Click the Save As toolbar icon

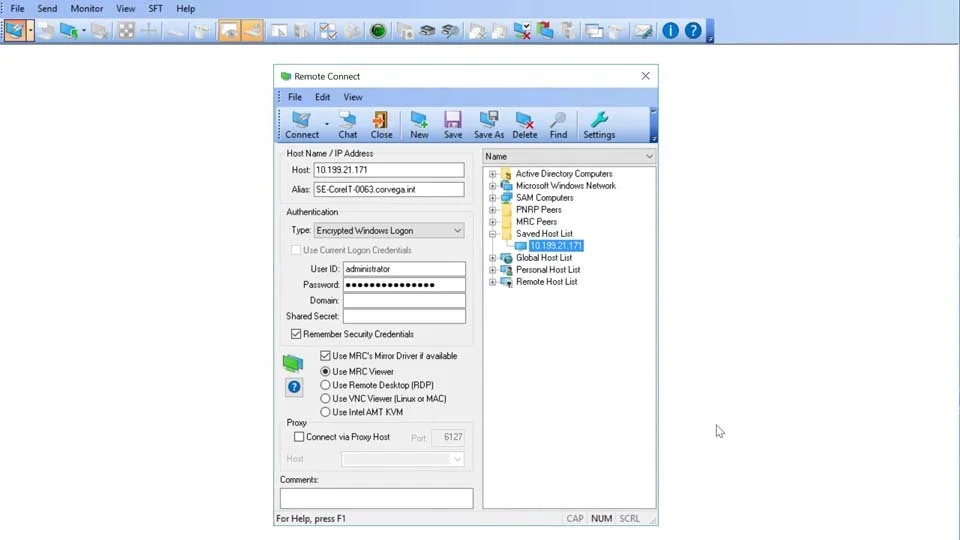(488, 125)
